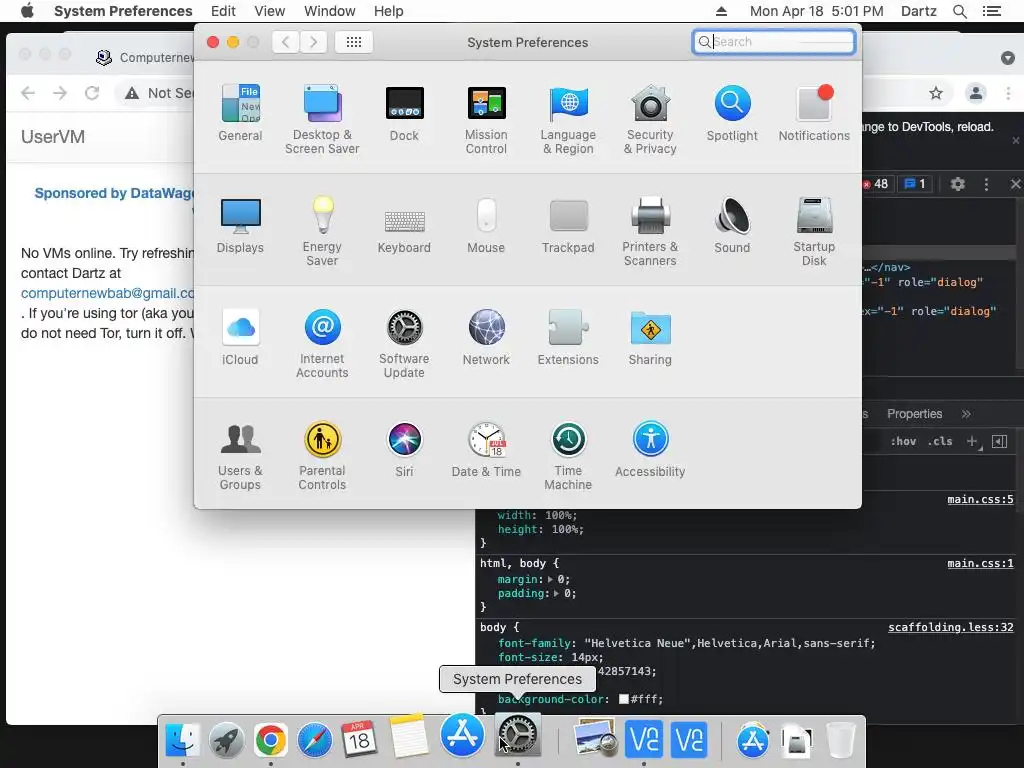The height and width of the screenshot is (768, 1024).
Task: Reload the page in Chrome
Action: click(92, 93)
